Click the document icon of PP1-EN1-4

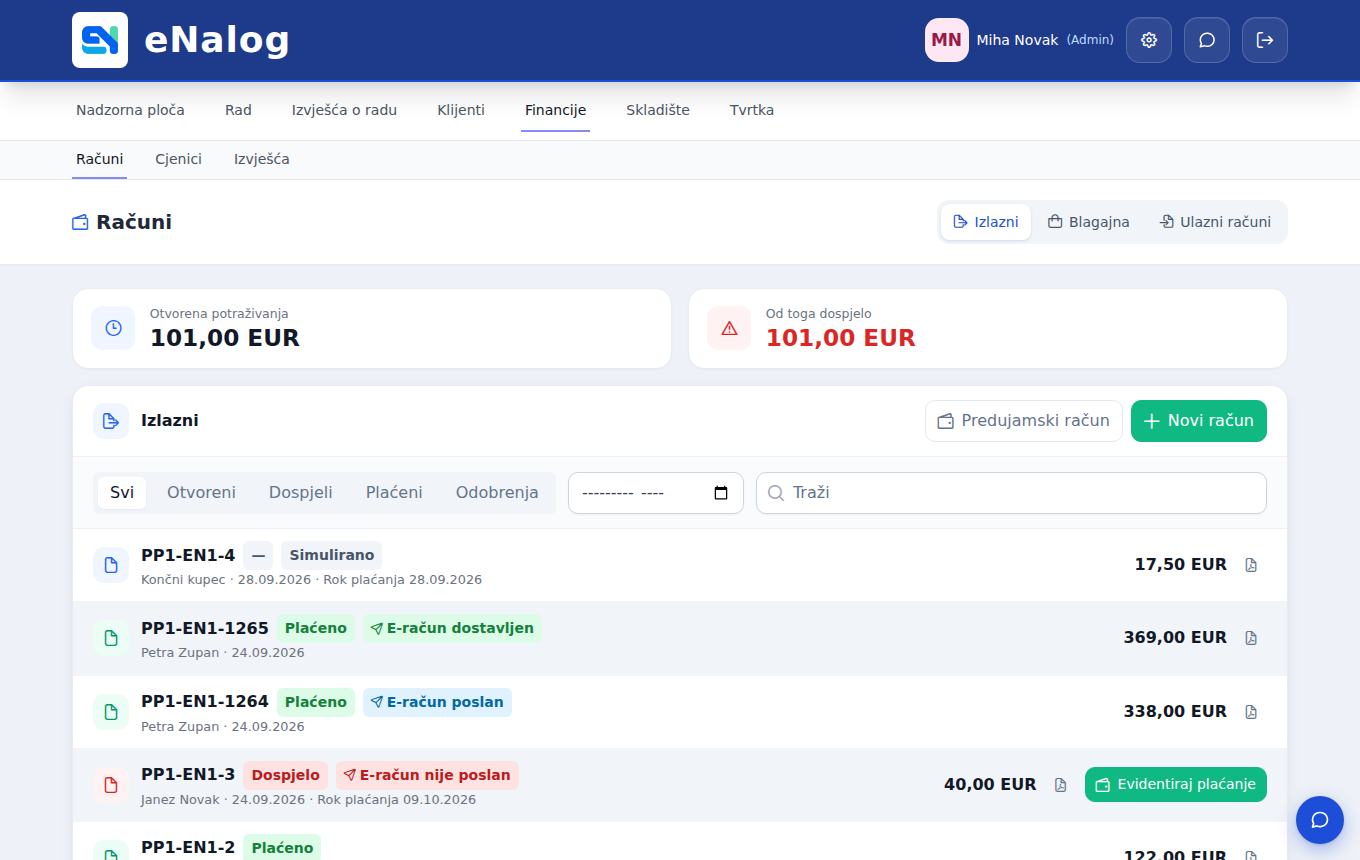point(111,565)
